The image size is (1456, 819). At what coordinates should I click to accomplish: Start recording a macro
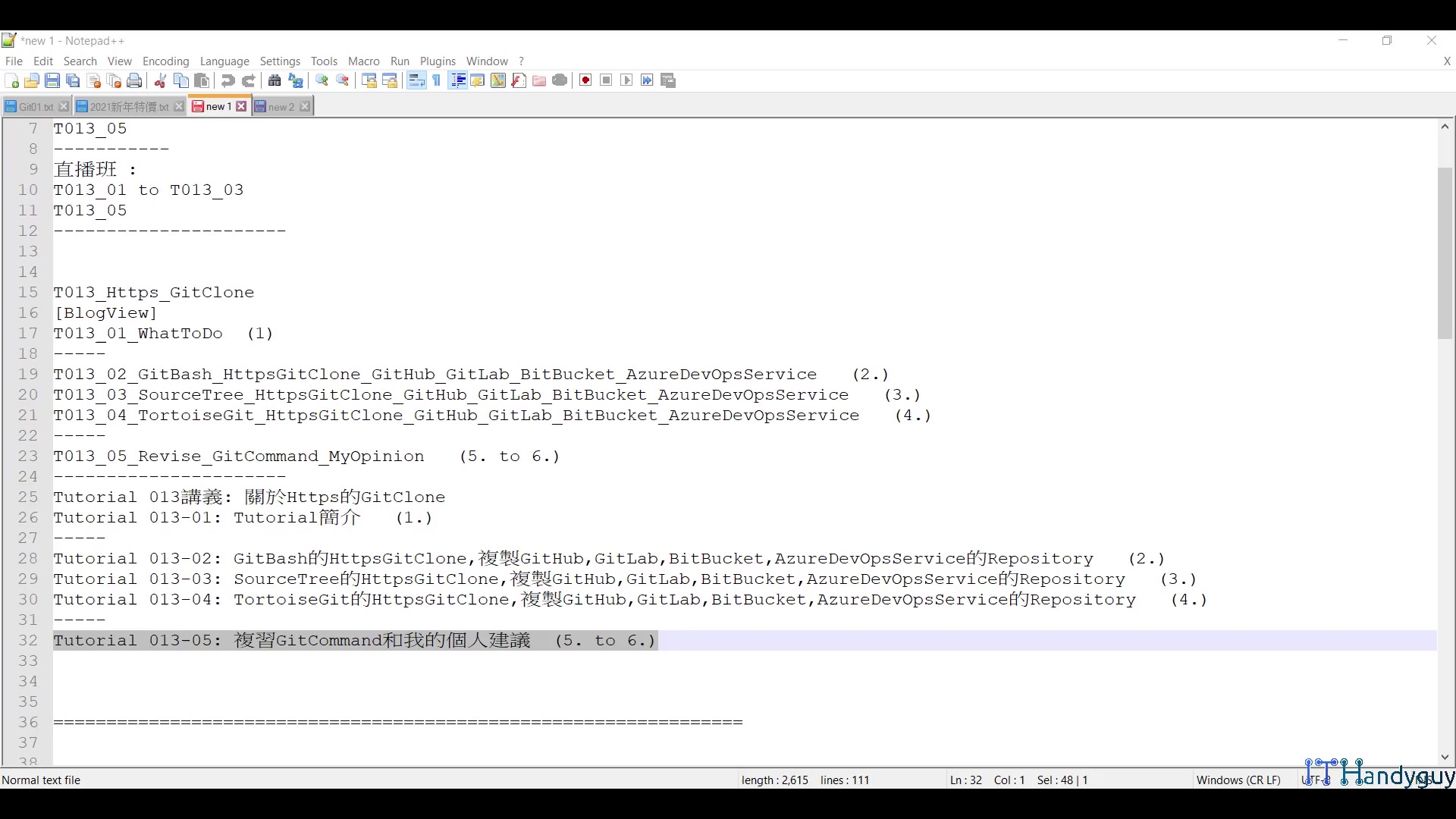point(585,80)
